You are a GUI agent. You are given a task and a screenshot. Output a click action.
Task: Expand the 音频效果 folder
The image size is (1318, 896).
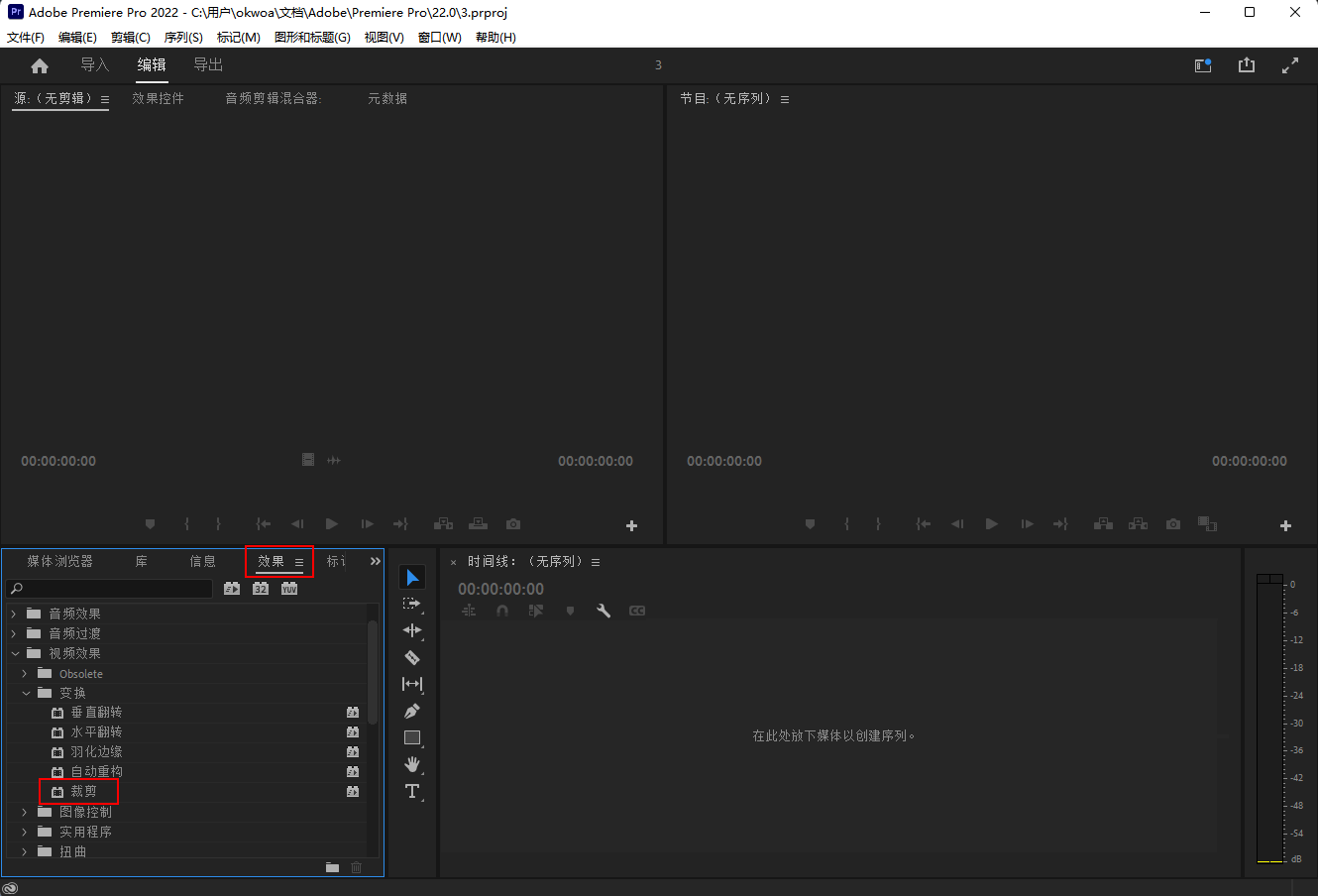[14, 614]
